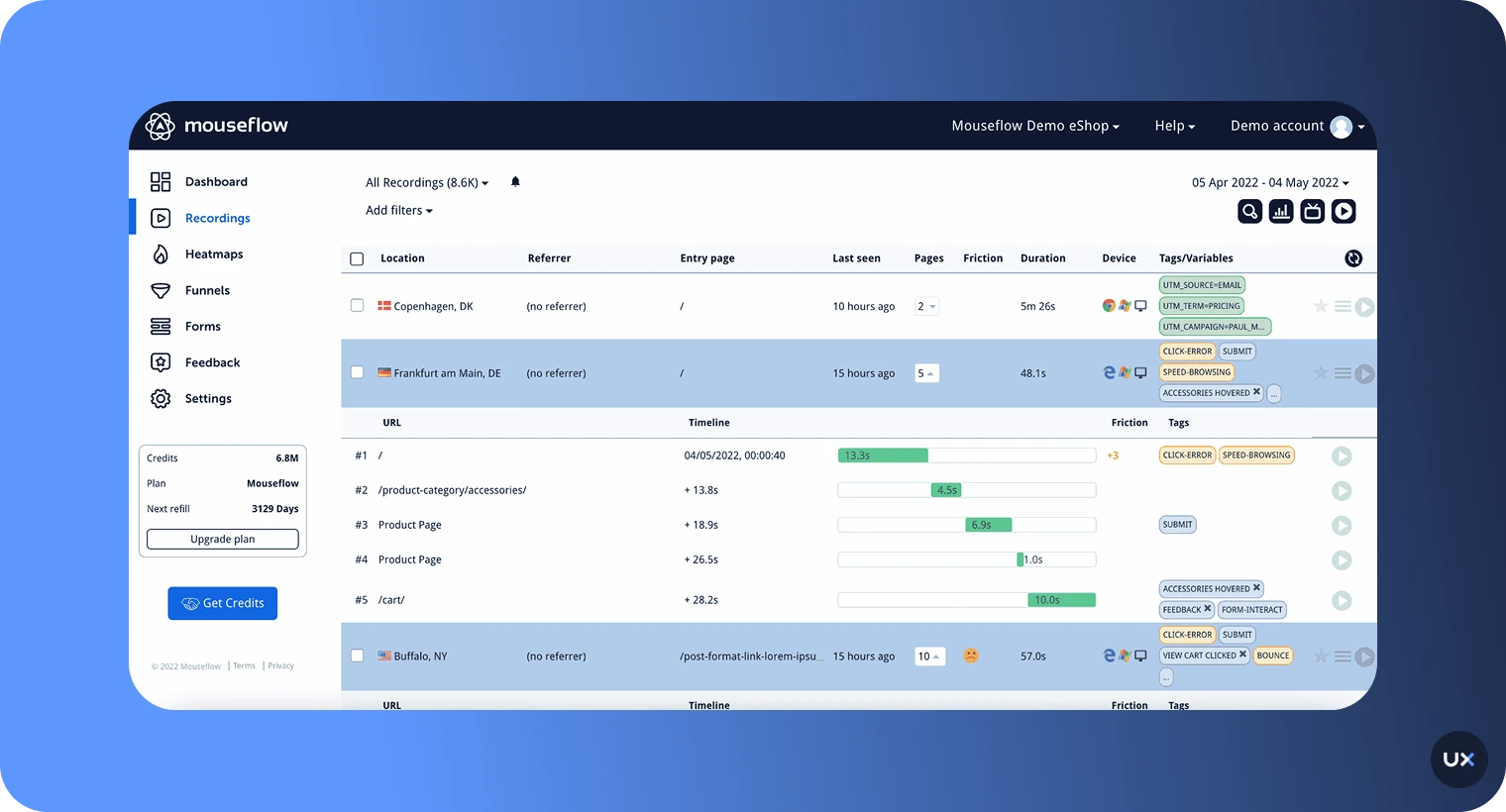The width and height of the screenshot is (1506, 812).
Task: Play page #3 Product Page
Action: pyautogui.click(x=1342, y=526)
